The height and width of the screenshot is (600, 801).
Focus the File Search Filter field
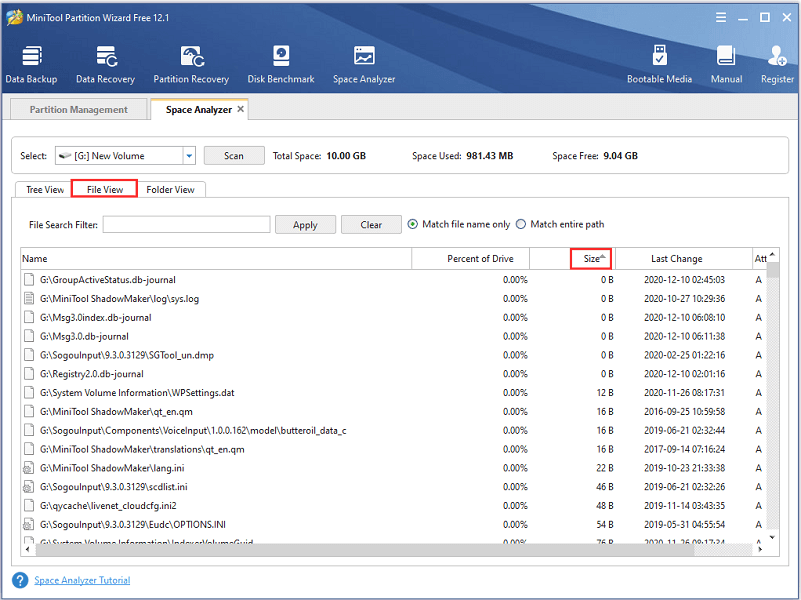coord(186,225)
